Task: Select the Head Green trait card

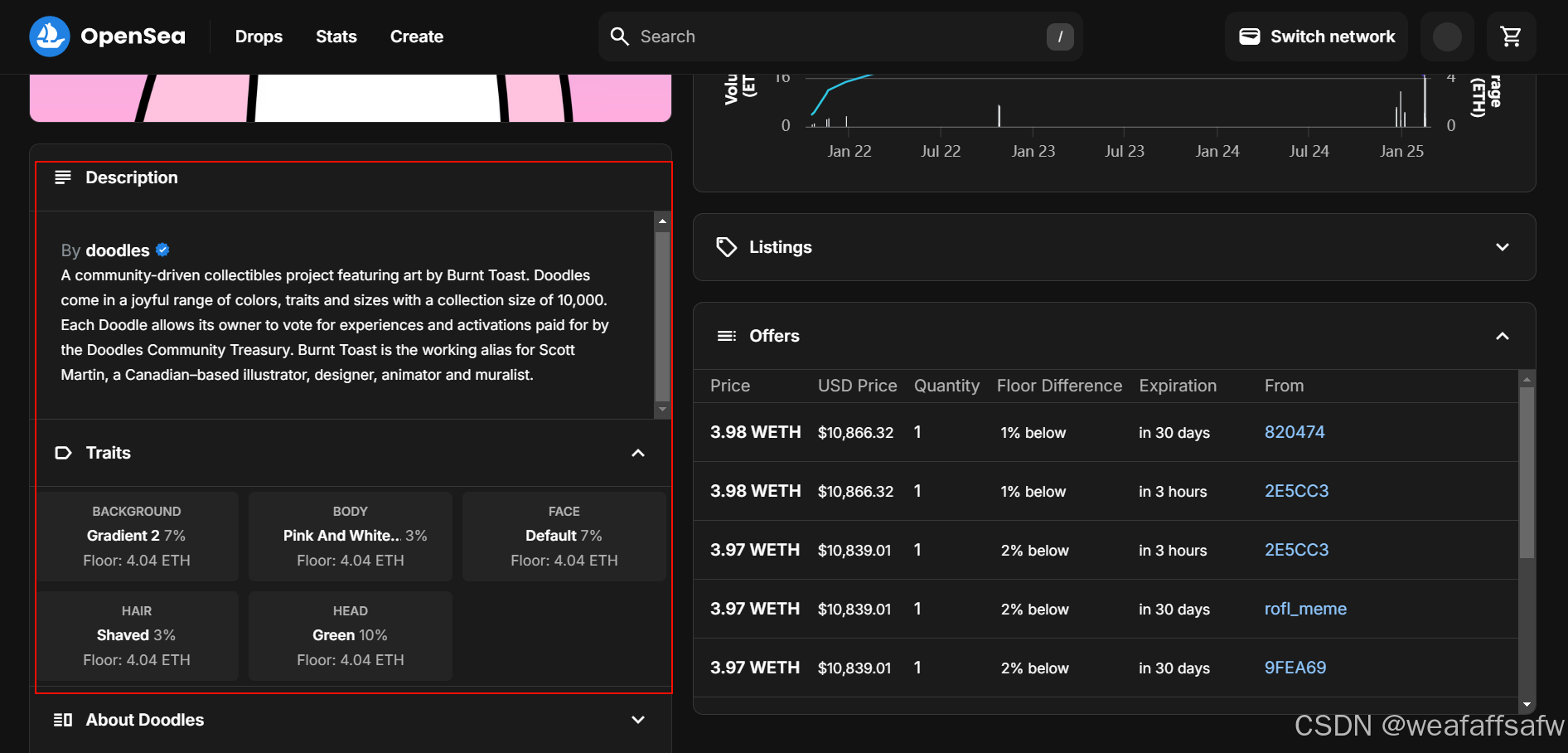Action: (x=351, y=635)
